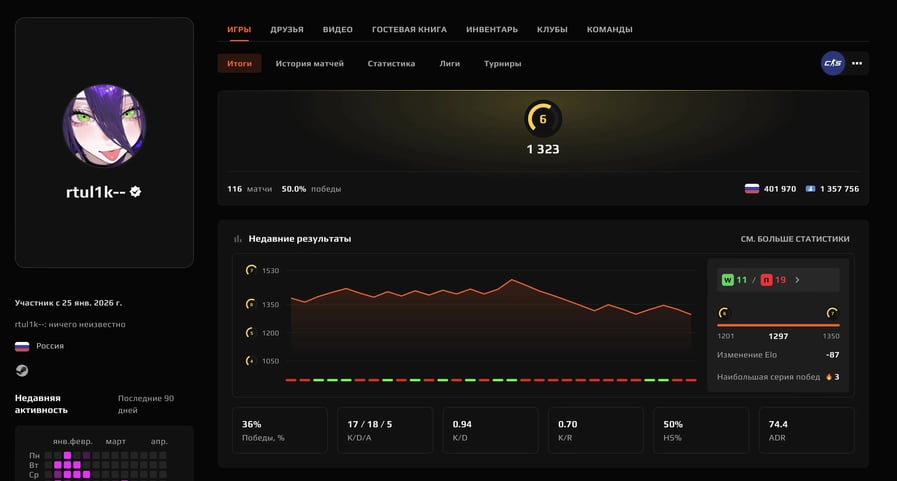Click the Elo progress bar 1201–1350
Screen dimensions: 897x481
tap(778, 325)
